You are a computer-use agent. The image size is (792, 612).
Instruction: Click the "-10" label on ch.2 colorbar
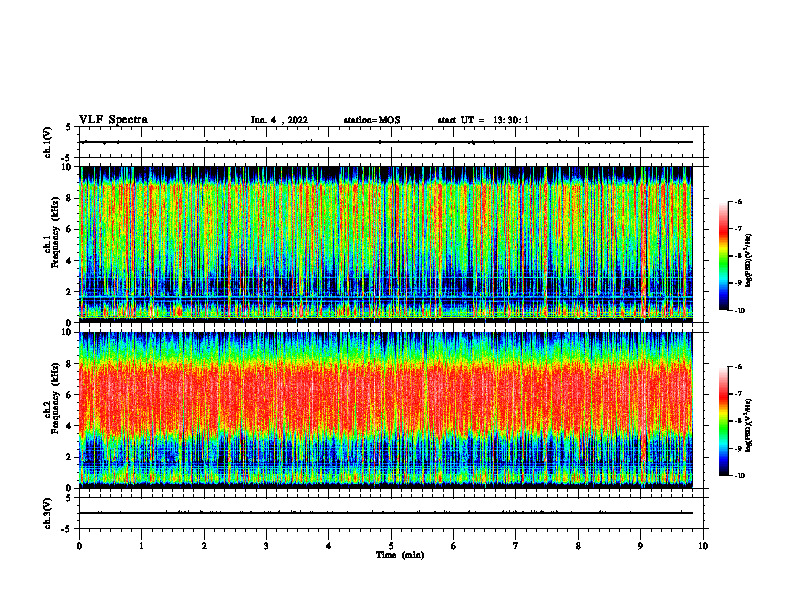coord(739,476)
